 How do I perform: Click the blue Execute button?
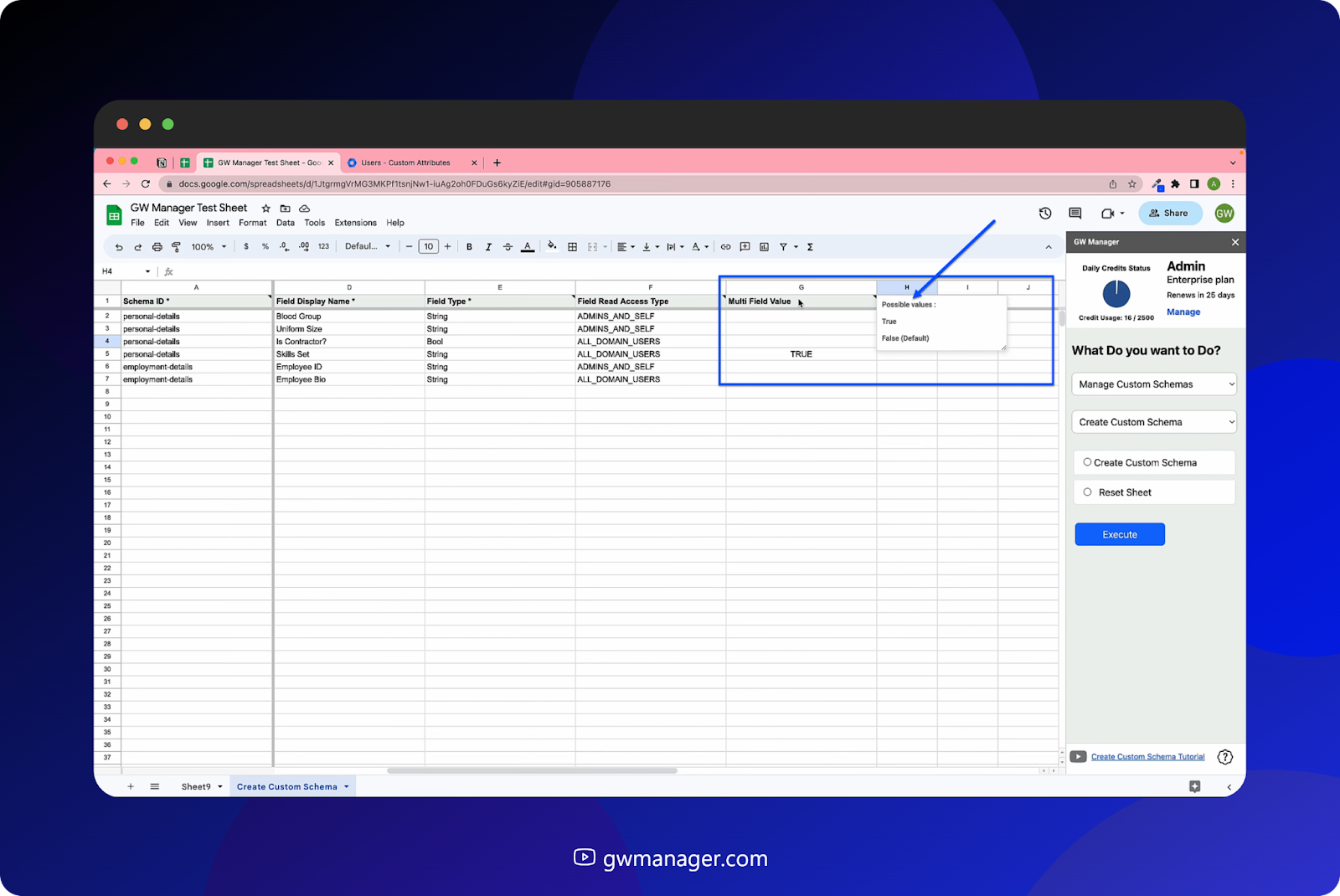pos(1120,534)
